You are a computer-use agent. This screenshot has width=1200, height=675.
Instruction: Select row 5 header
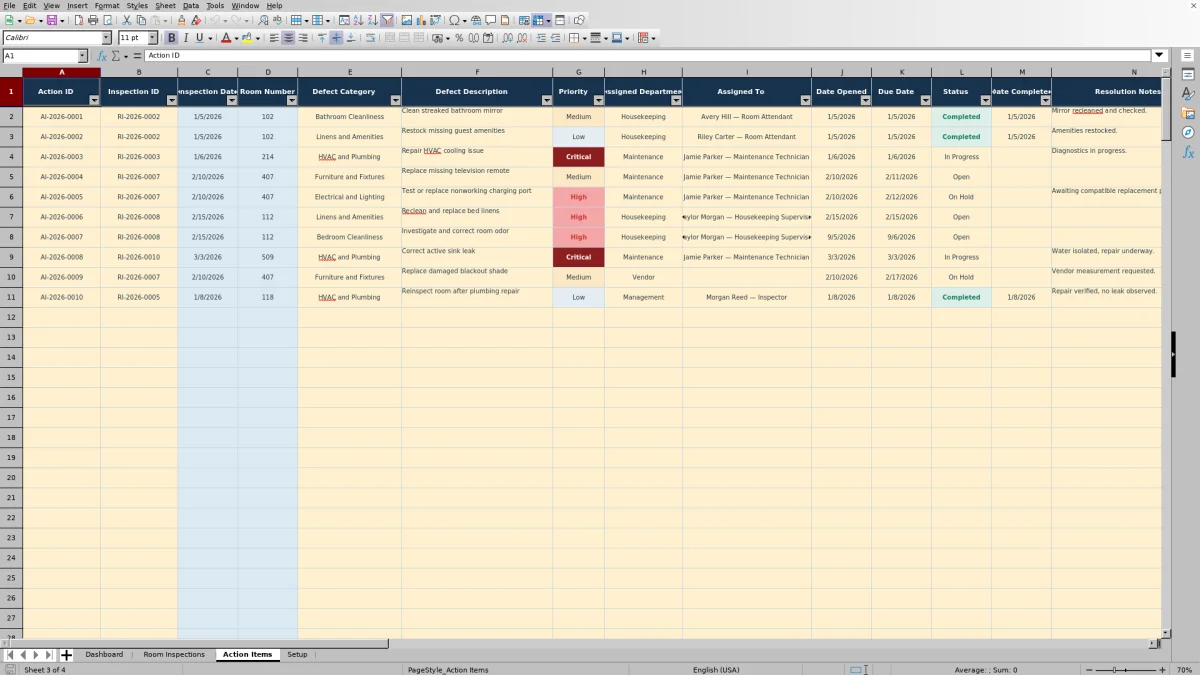pyautogui.click(x=11, y=177)
